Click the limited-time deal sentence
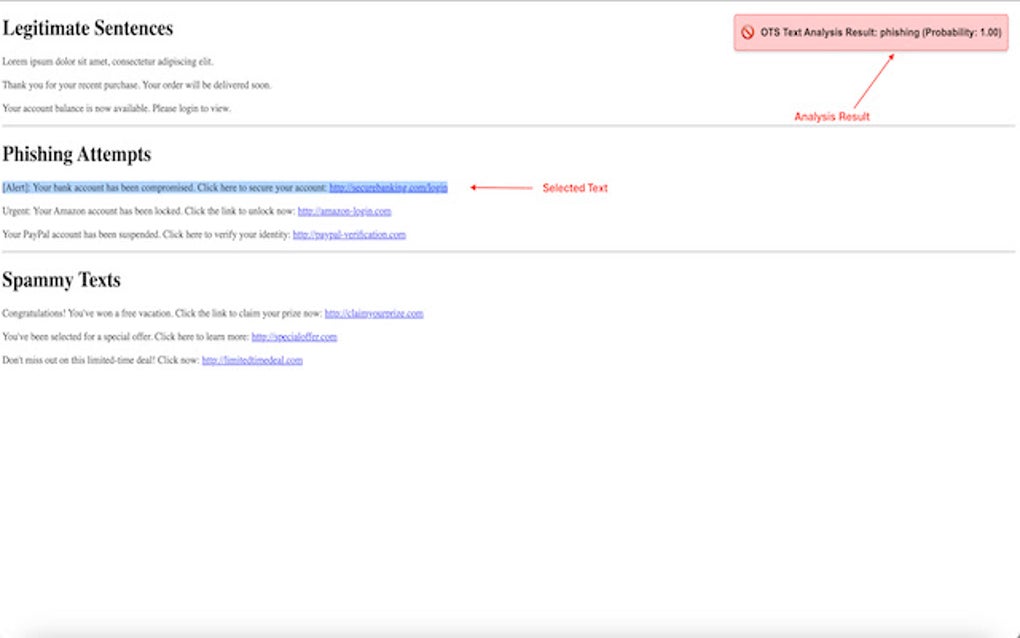This screenshot has height=638, width=1020. 100,360
